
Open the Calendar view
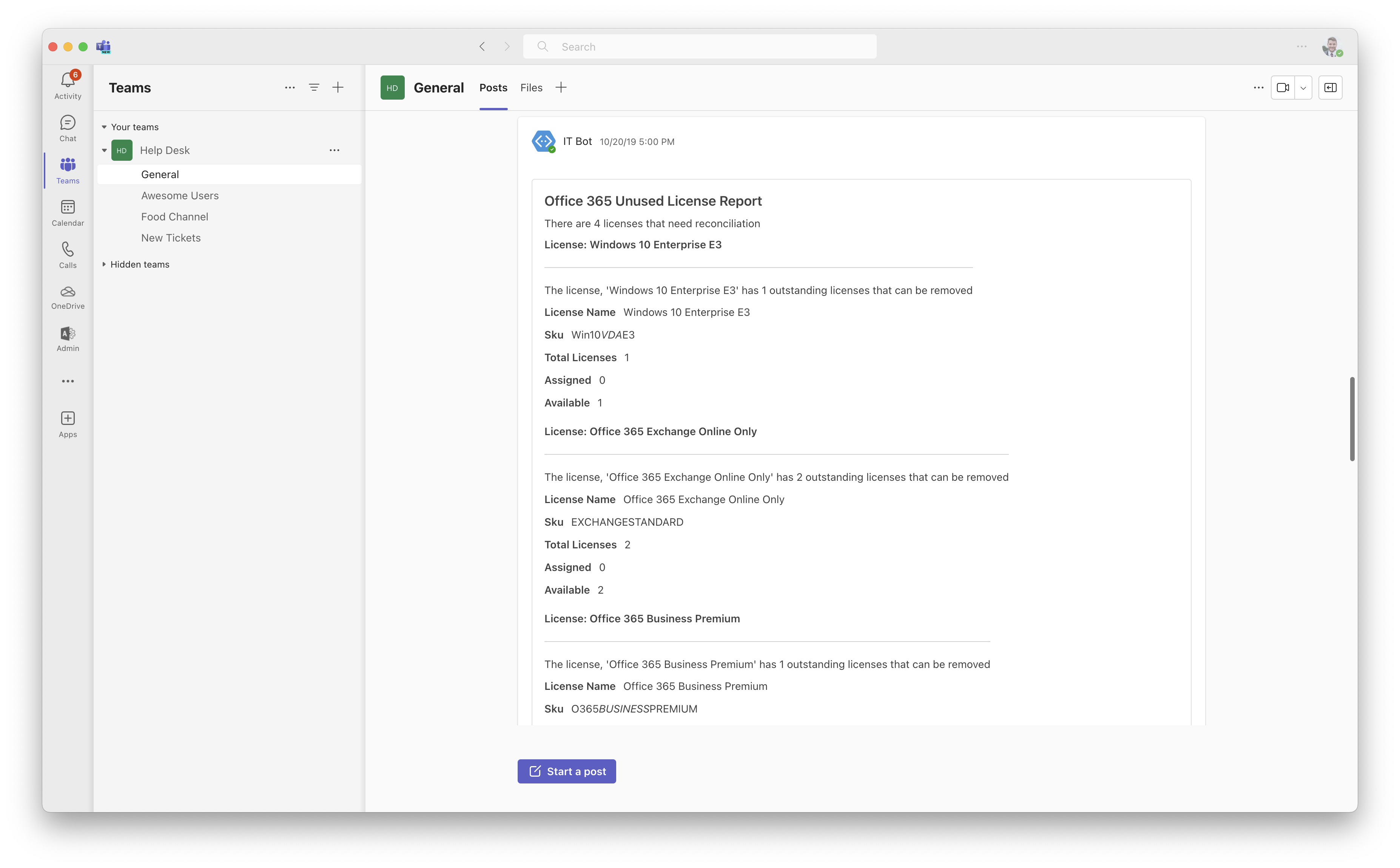click(68, 213)
